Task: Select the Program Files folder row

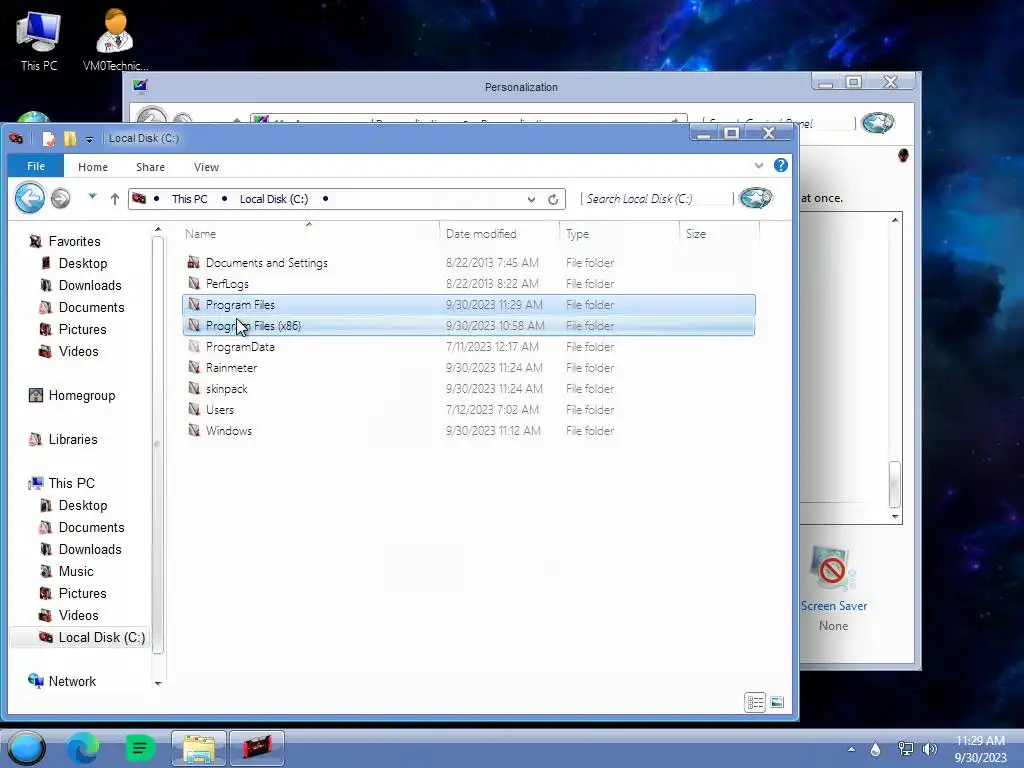Action: [468, 304]
